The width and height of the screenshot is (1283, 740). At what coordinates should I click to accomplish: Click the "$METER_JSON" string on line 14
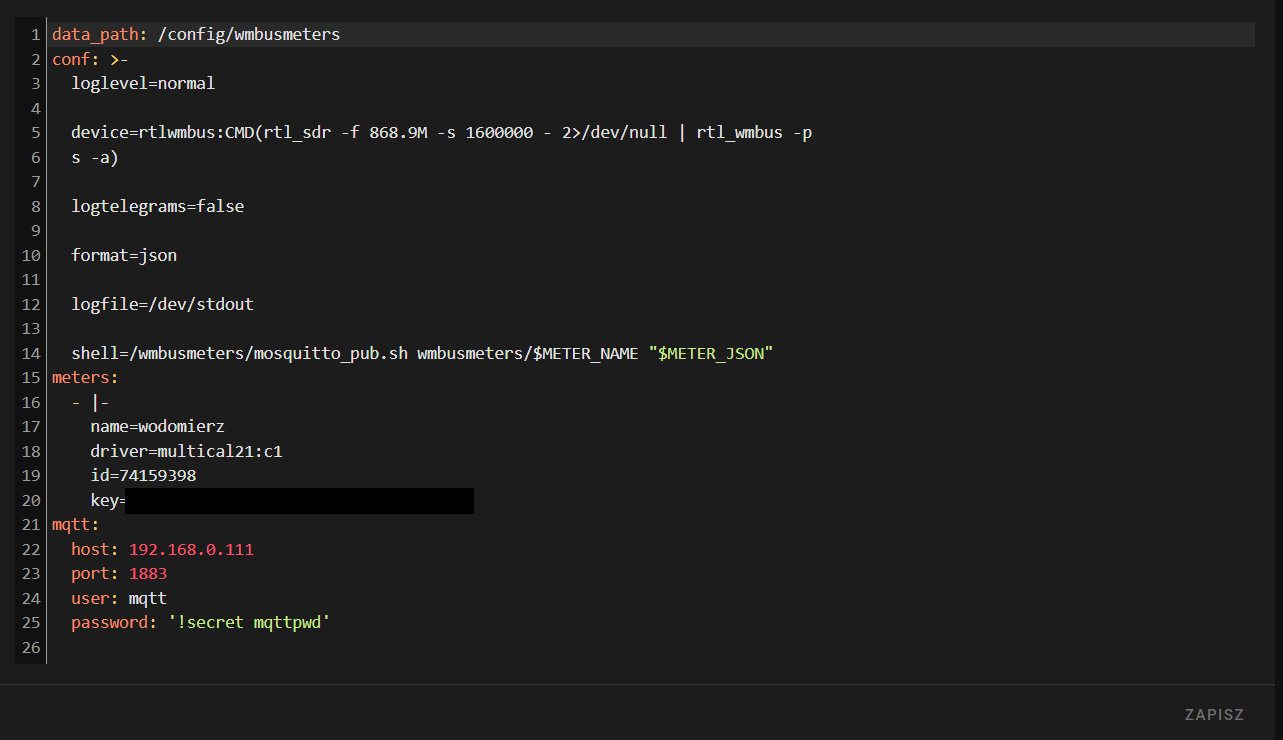(711, 353)
